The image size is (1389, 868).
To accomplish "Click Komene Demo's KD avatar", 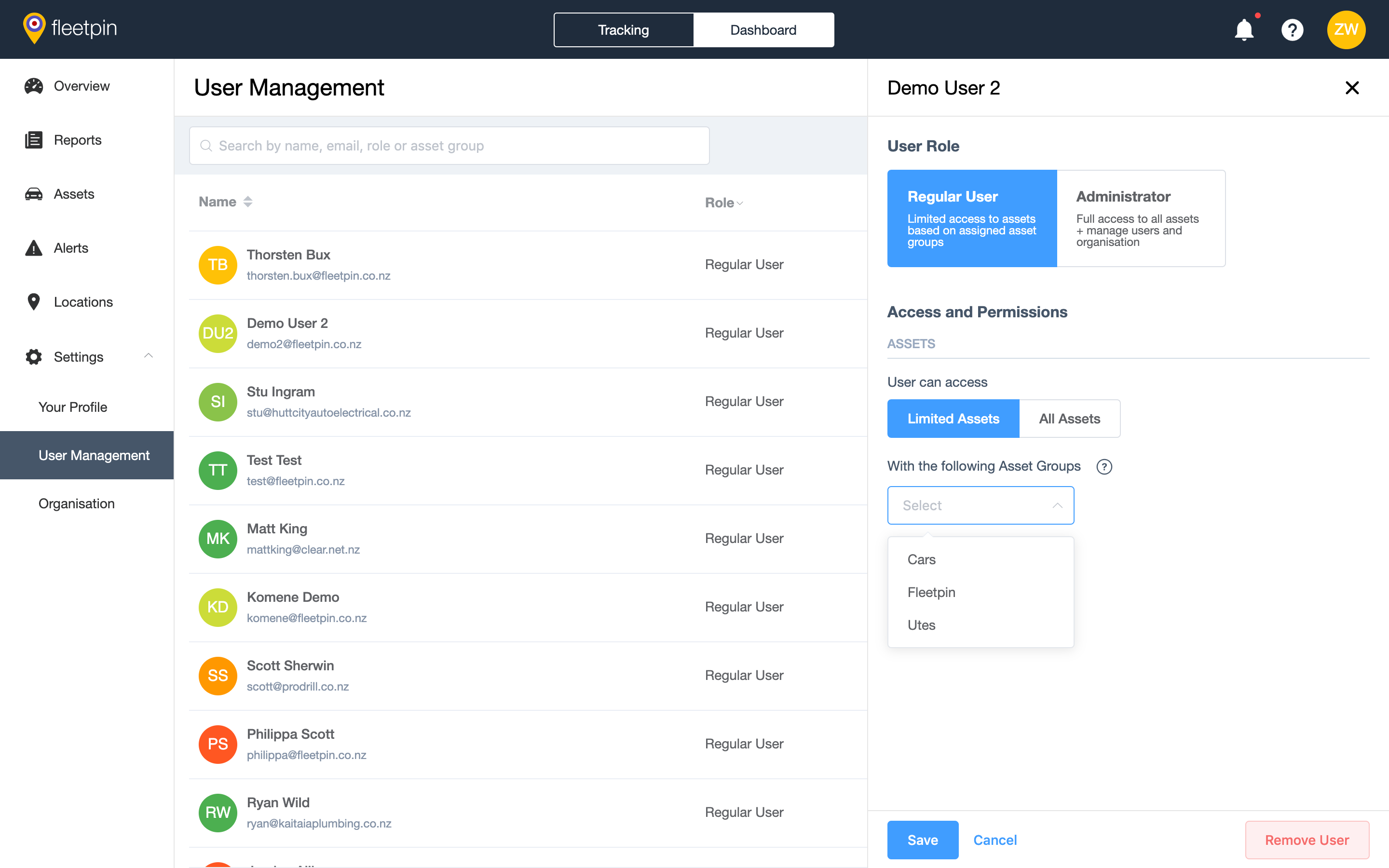I will coord(218,607).
